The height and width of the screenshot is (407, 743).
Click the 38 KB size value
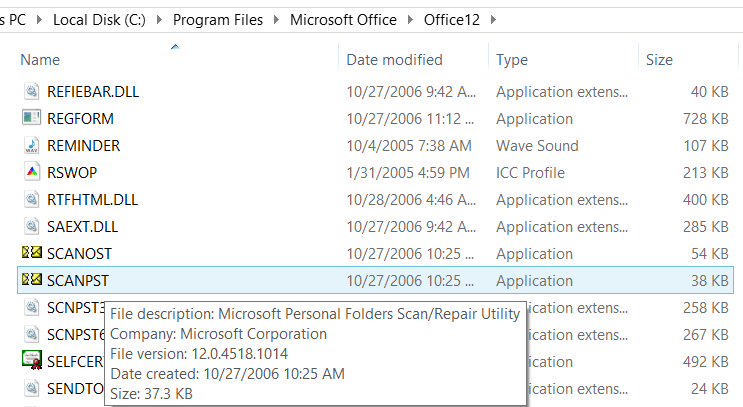pos(709,280)
